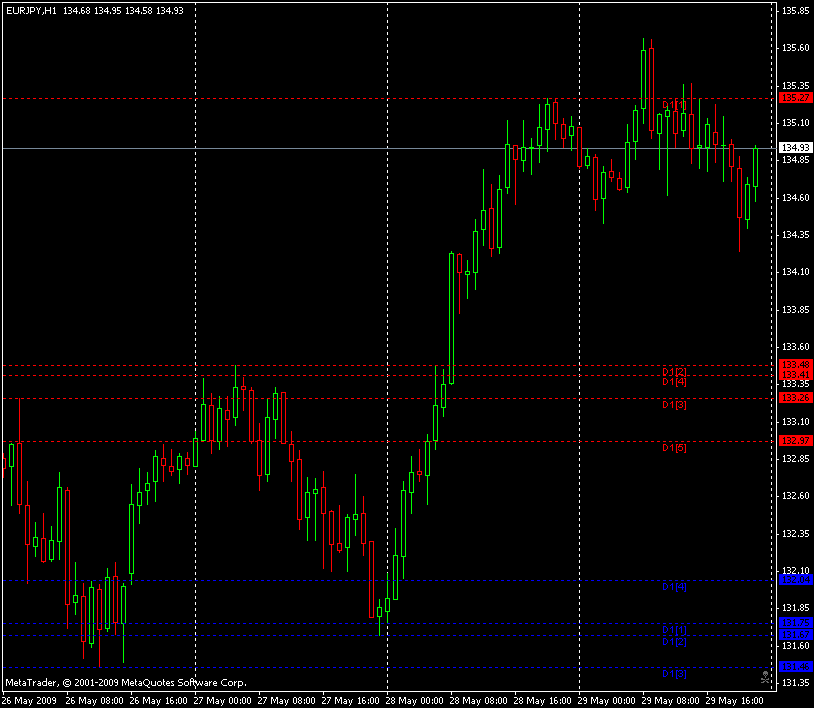This screenshot has width=814, height=708.
Task: Click the 26 May 2009 date label
Action: (x=30, y=701)
